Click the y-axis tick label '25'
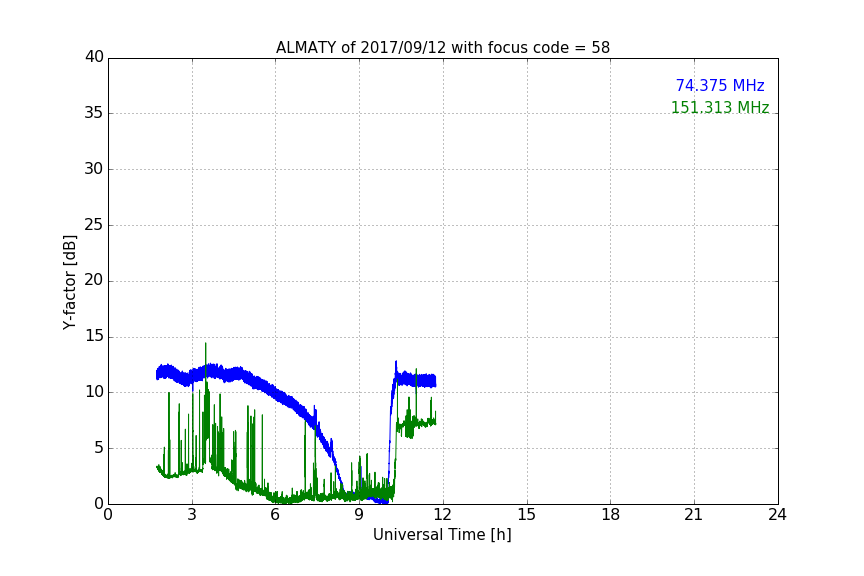The height and width of the screenshot is (576, 864). [x=94, y=225]
